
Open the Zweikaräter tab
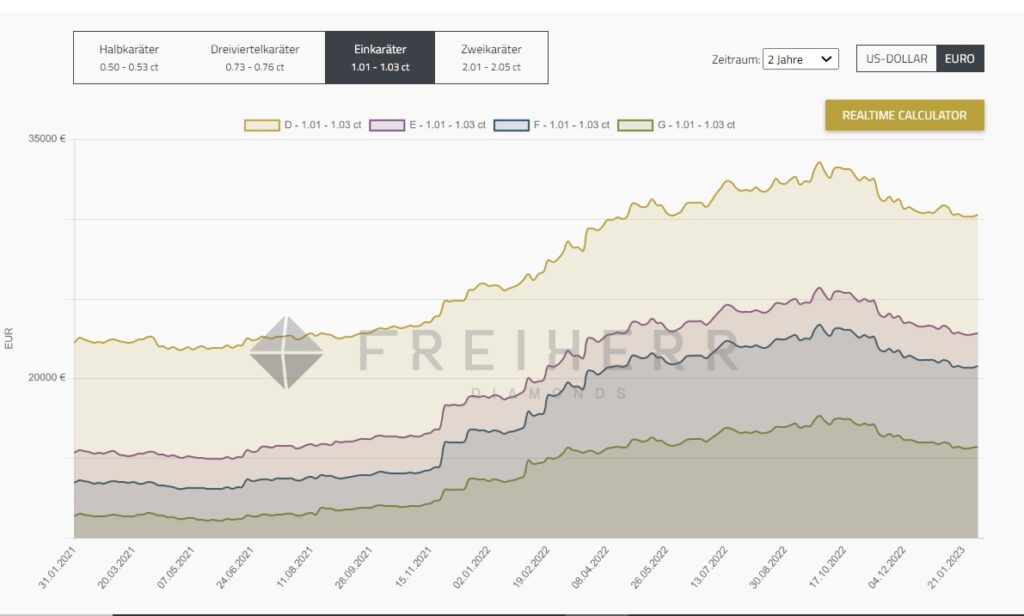tap(491, 57)
